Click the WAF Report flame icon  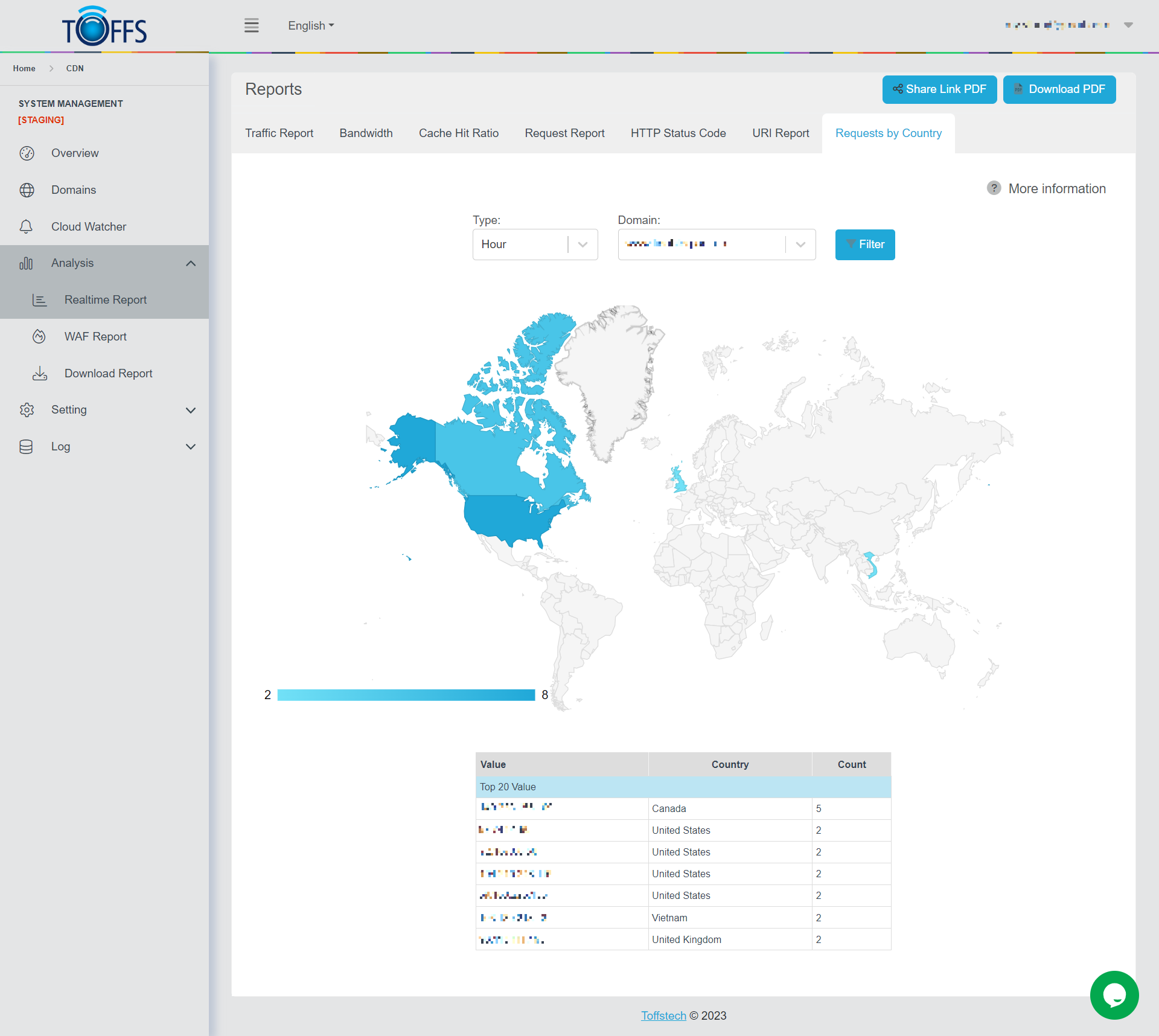click(x=39, y=337)
